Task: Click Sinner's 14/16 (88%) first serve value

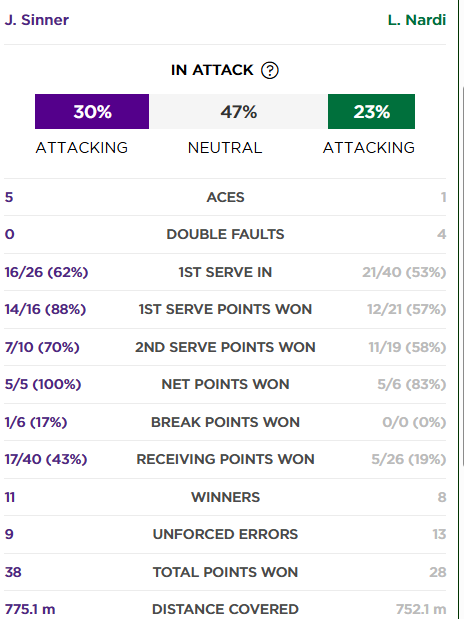Action: coord(45,309)
